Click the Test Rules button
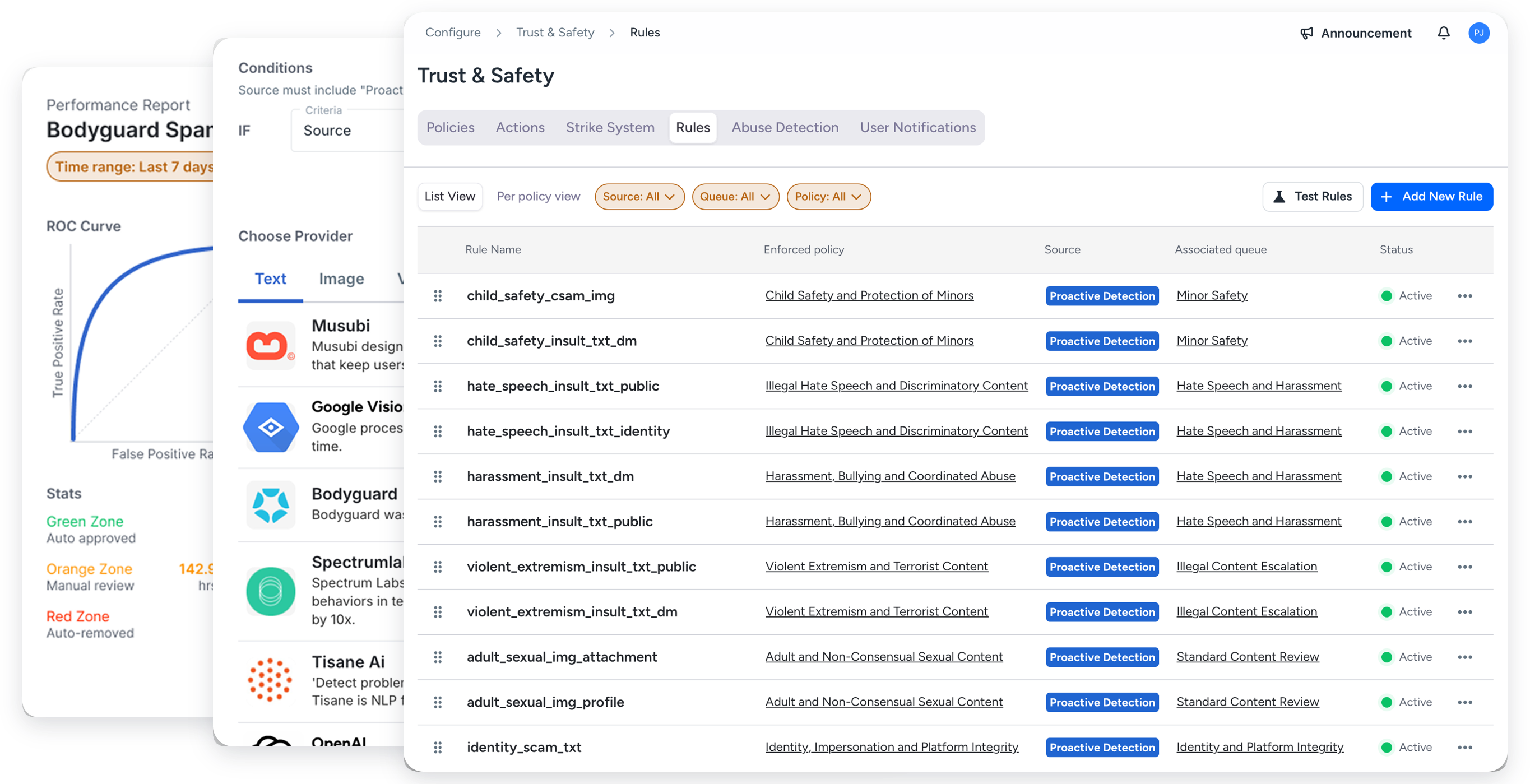This screenshot has width=1530, height=784. (1313, 196)
